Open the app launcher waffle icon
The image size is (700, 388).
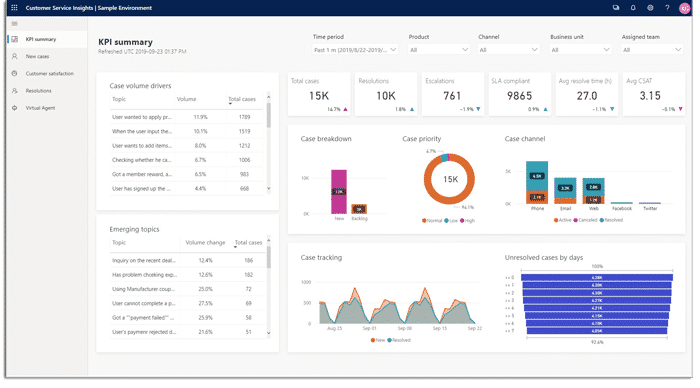click(x=14, y=8)
